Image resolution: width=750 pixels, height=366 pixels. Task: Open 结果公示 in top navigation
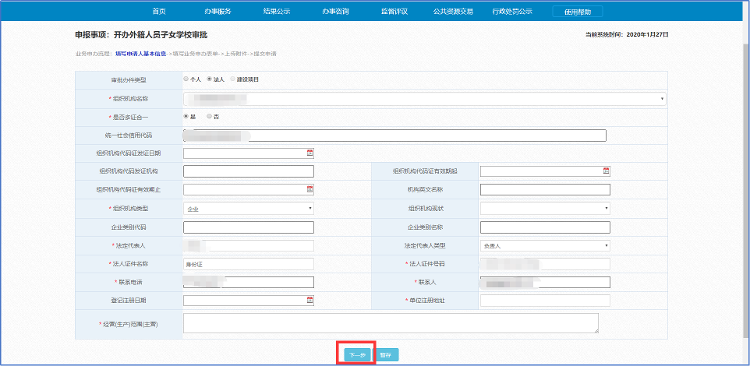276,11
